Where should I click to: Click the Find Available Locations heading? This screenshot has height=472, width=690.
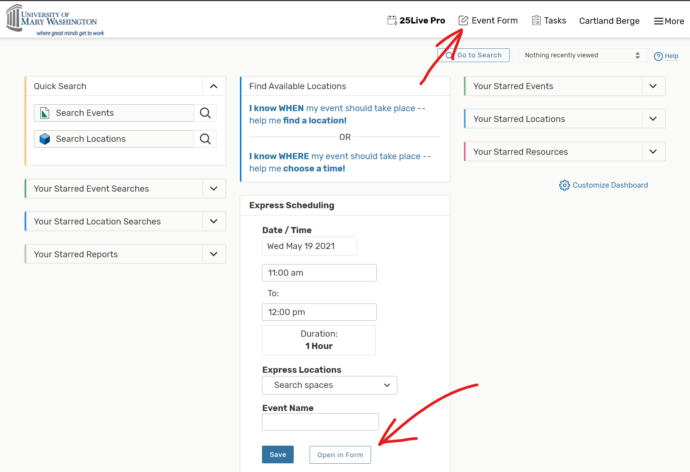[297, 86]
